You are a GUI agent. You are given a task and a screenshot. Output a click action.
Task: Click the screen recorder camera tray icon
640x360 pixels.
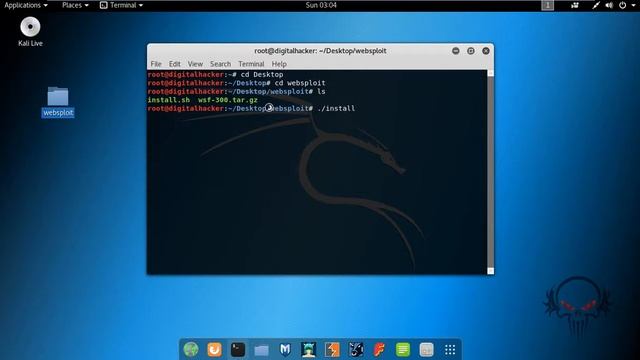pos(575,5)
